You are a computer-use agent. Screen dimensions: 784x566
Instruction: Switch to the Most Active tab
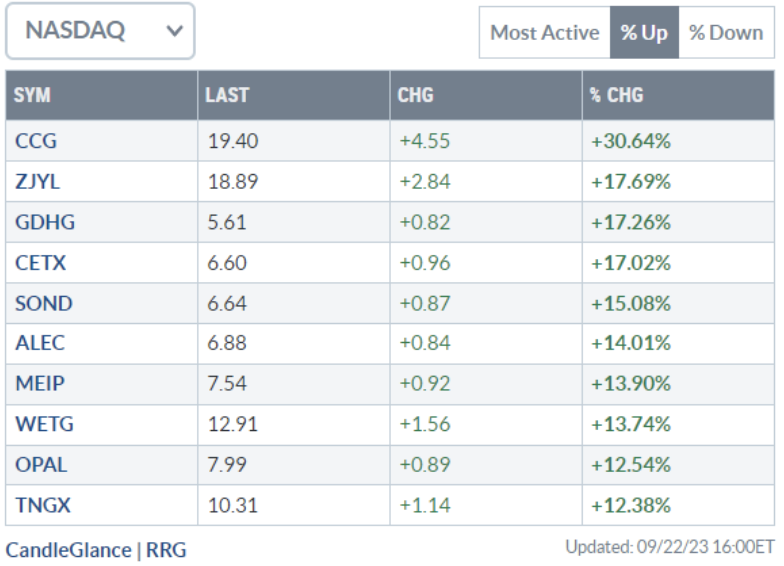tap(544, 33)
